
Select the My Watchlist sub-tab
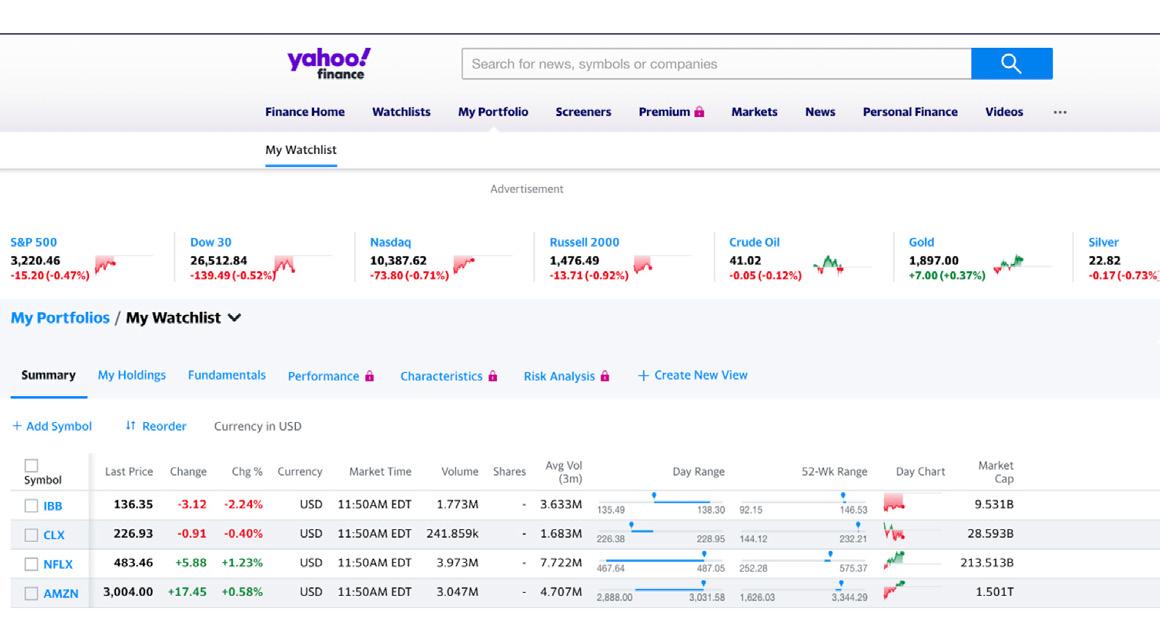coord(300,149)
